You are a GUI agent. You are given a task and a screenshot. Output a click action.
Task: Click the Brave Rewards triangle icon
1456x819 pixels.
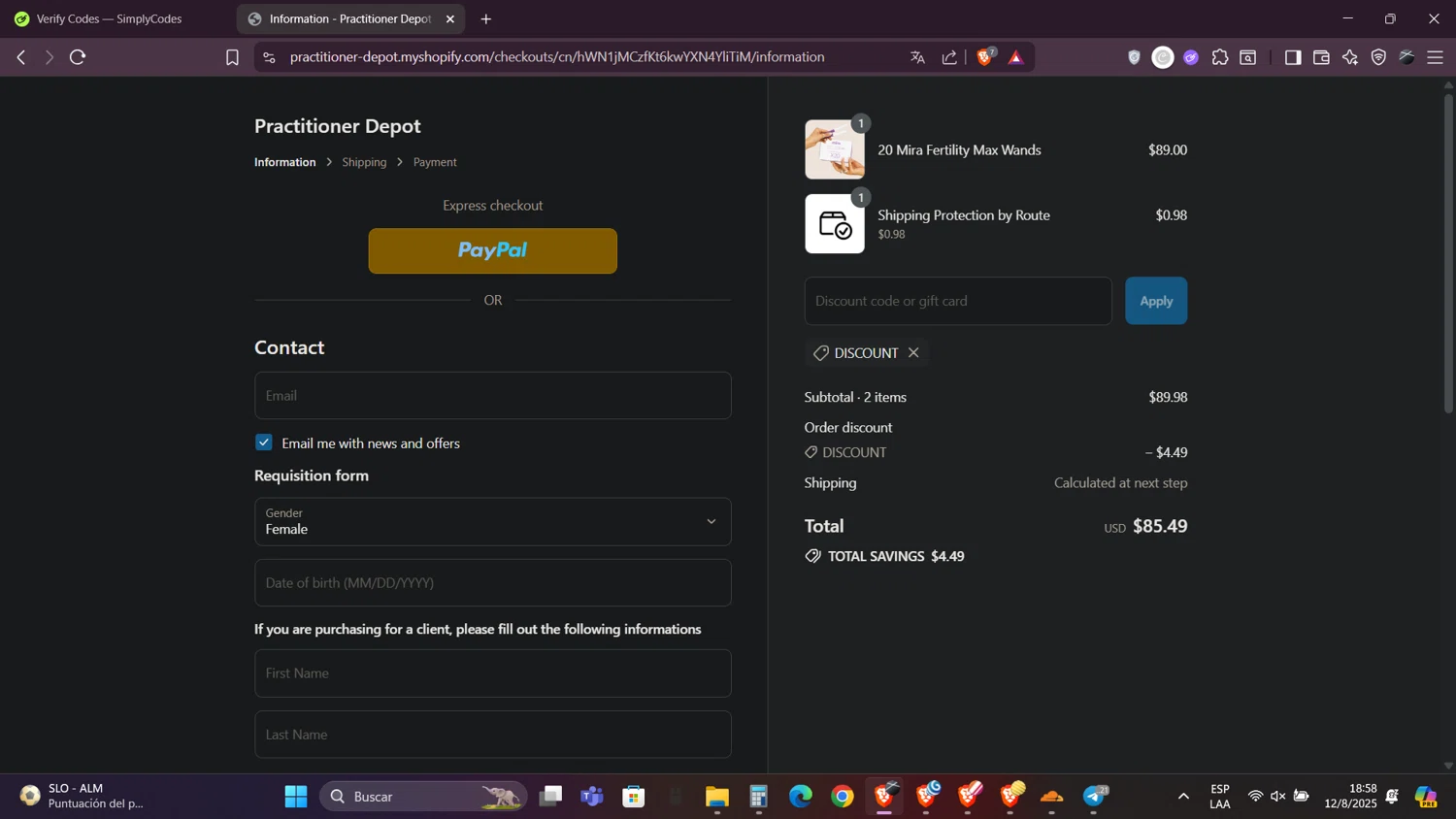pos(1016,57)
